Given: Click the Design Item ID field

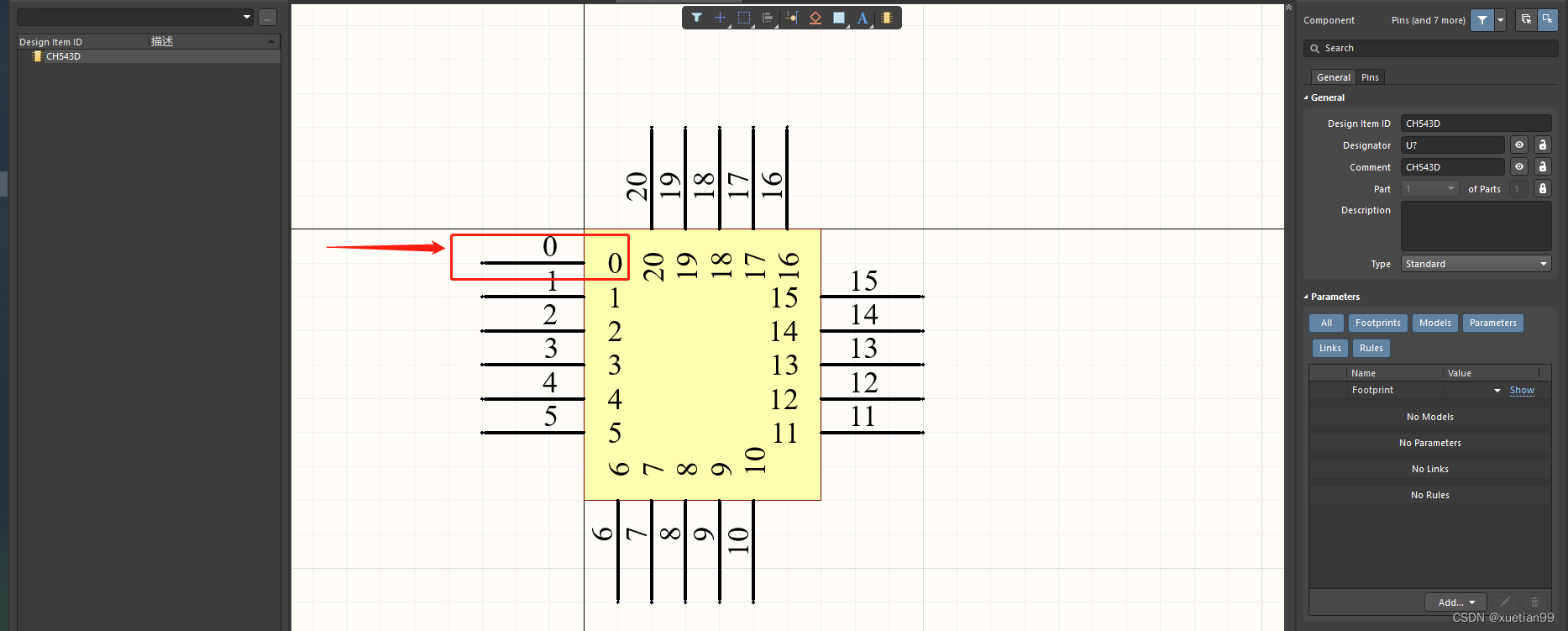Looking at the screenshot, I should (1476, 124).
